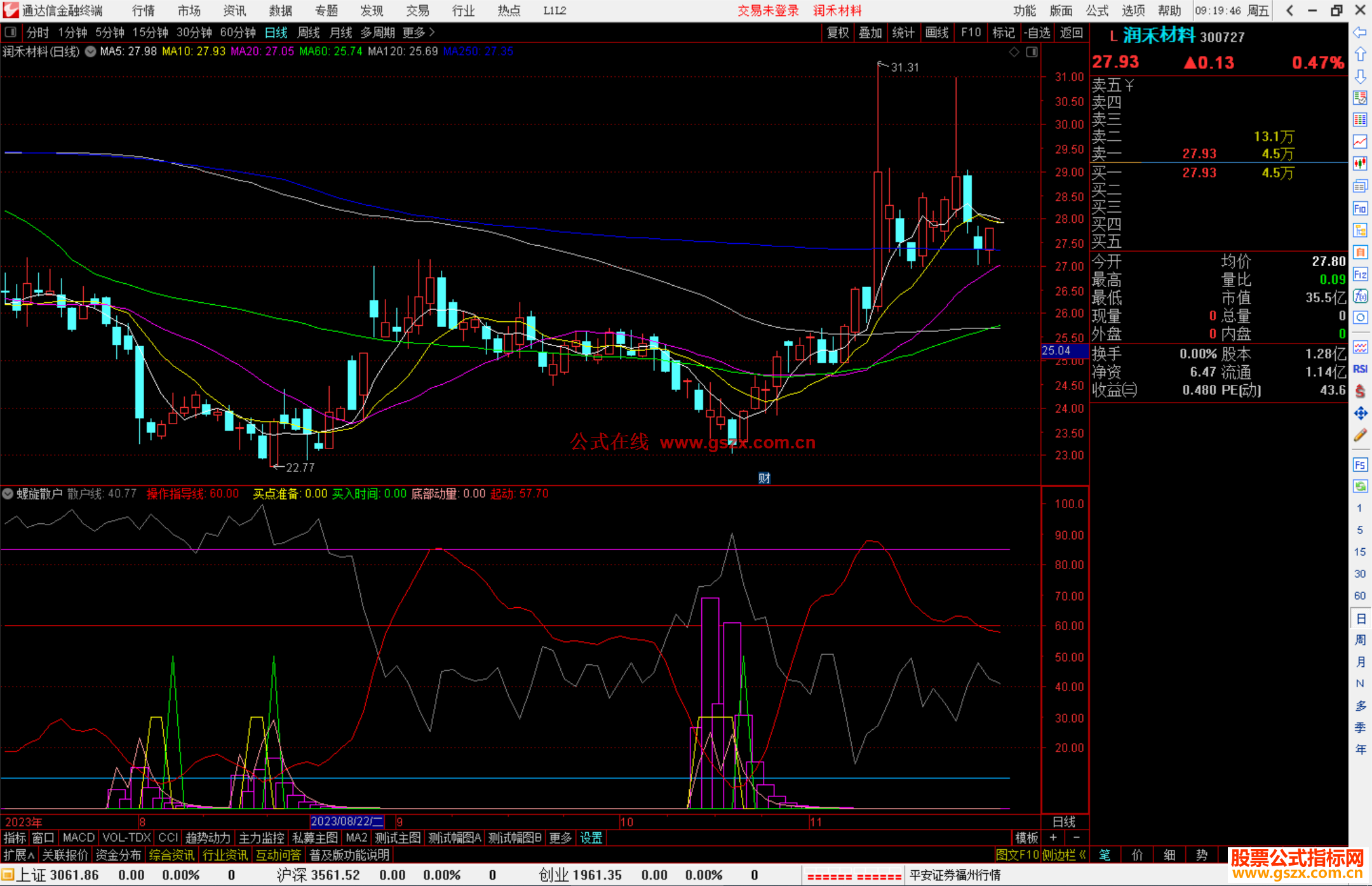Toggle the left panel layout icon
1372x886 pixels.
(x=11, y=32)
